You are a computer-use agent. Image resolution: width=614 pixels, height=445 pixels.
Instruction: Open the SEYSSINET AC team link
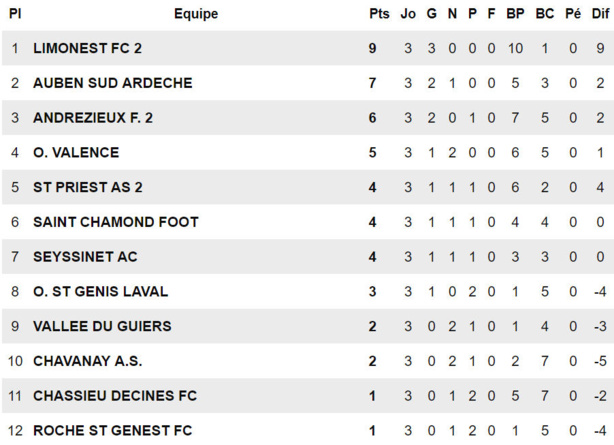[85, 257]
